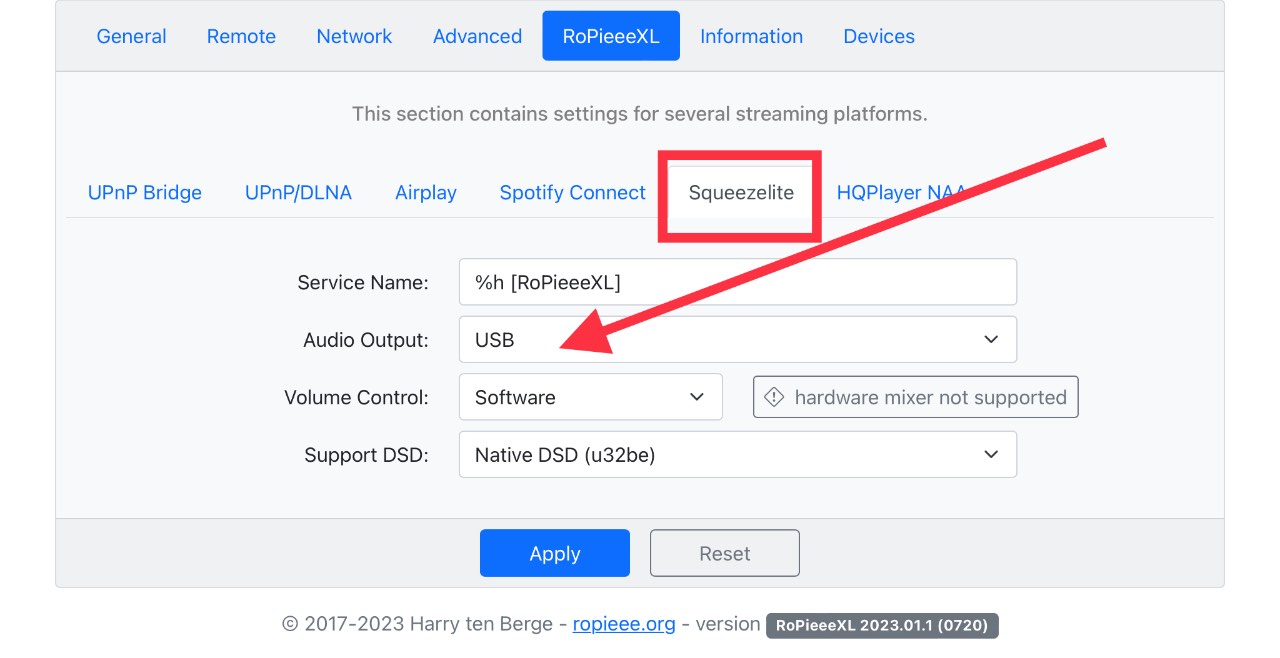Switch to Spotify Connect sub-tab
The width and height of the screenshot is (1280, 658).
tap(573, 193)
